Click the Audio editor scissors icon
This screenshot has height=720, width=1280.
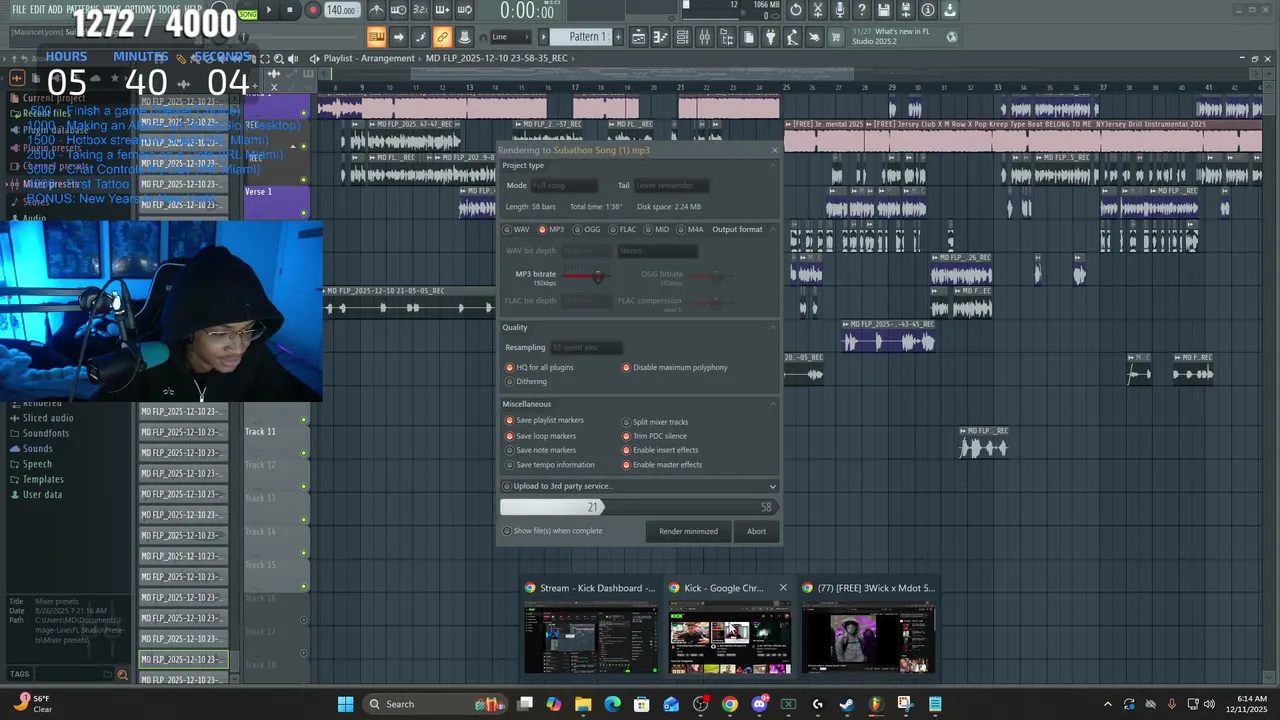[x=818, y=10]
